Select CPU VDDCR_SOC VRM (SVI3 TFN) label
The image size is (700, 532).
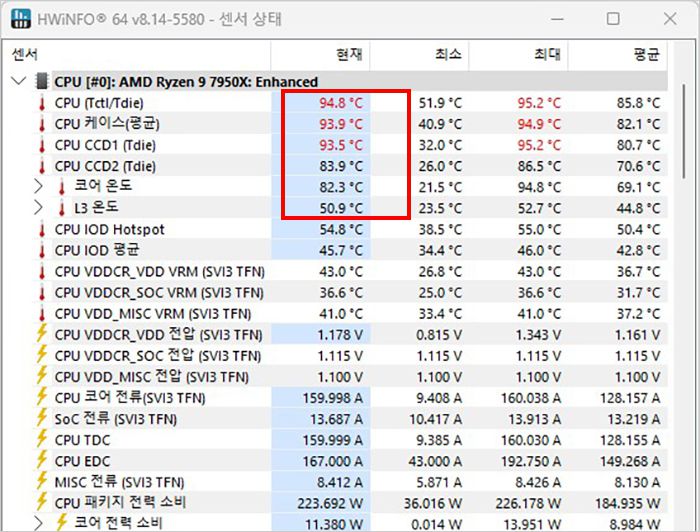159,292
